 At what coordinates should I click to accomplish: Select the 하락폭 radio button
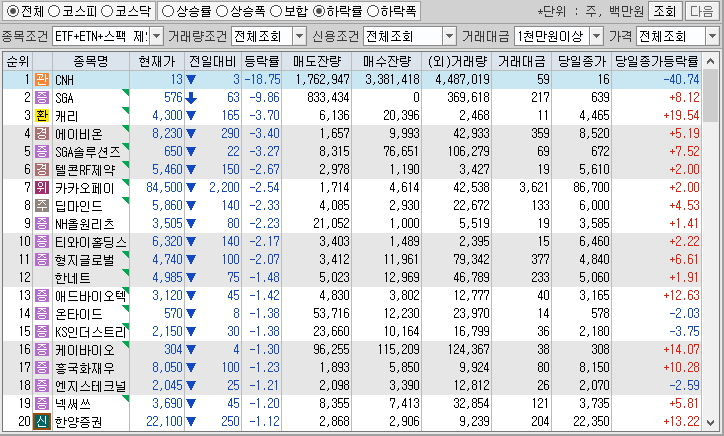point(373,11)
